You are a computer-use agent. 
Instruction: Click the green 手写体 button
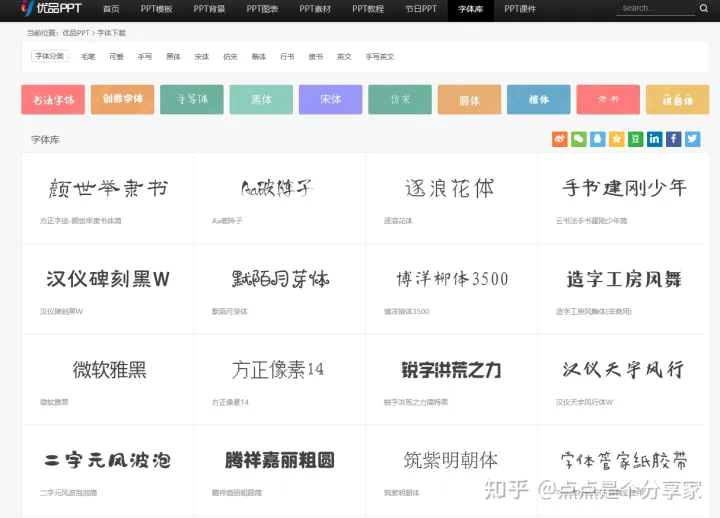point(192,99)
